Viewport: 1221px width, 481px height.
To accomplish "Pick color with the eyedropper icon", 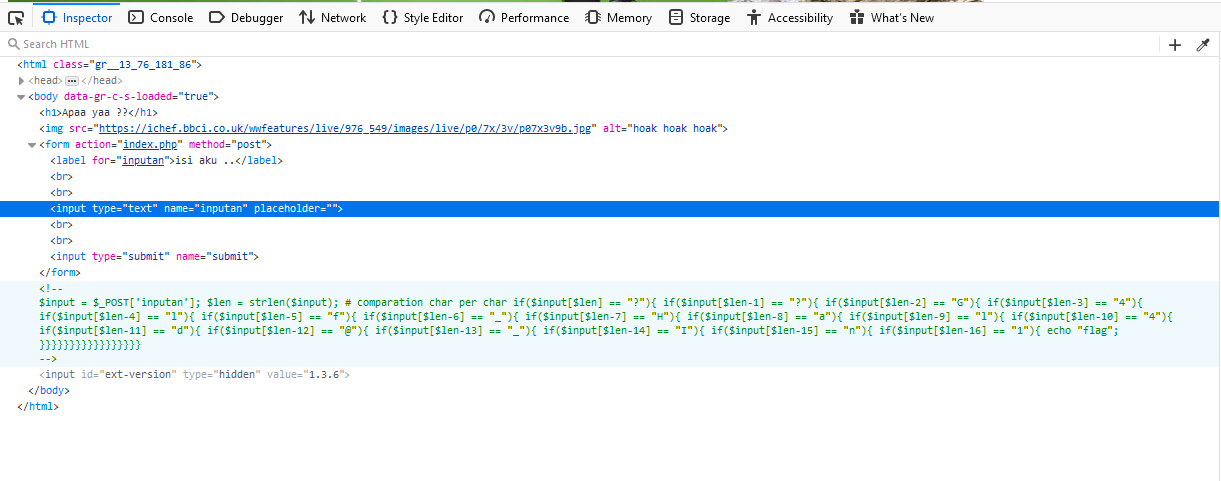I will pos(1203,44).
